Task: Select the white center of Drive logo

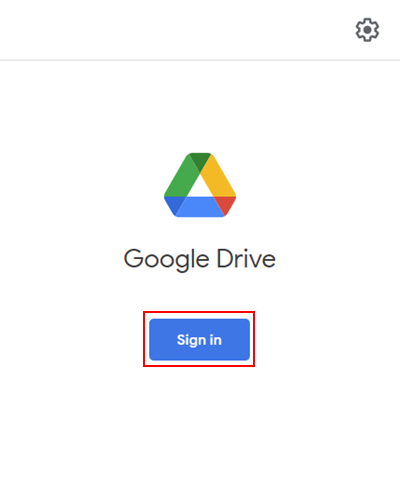Action: 200,188
